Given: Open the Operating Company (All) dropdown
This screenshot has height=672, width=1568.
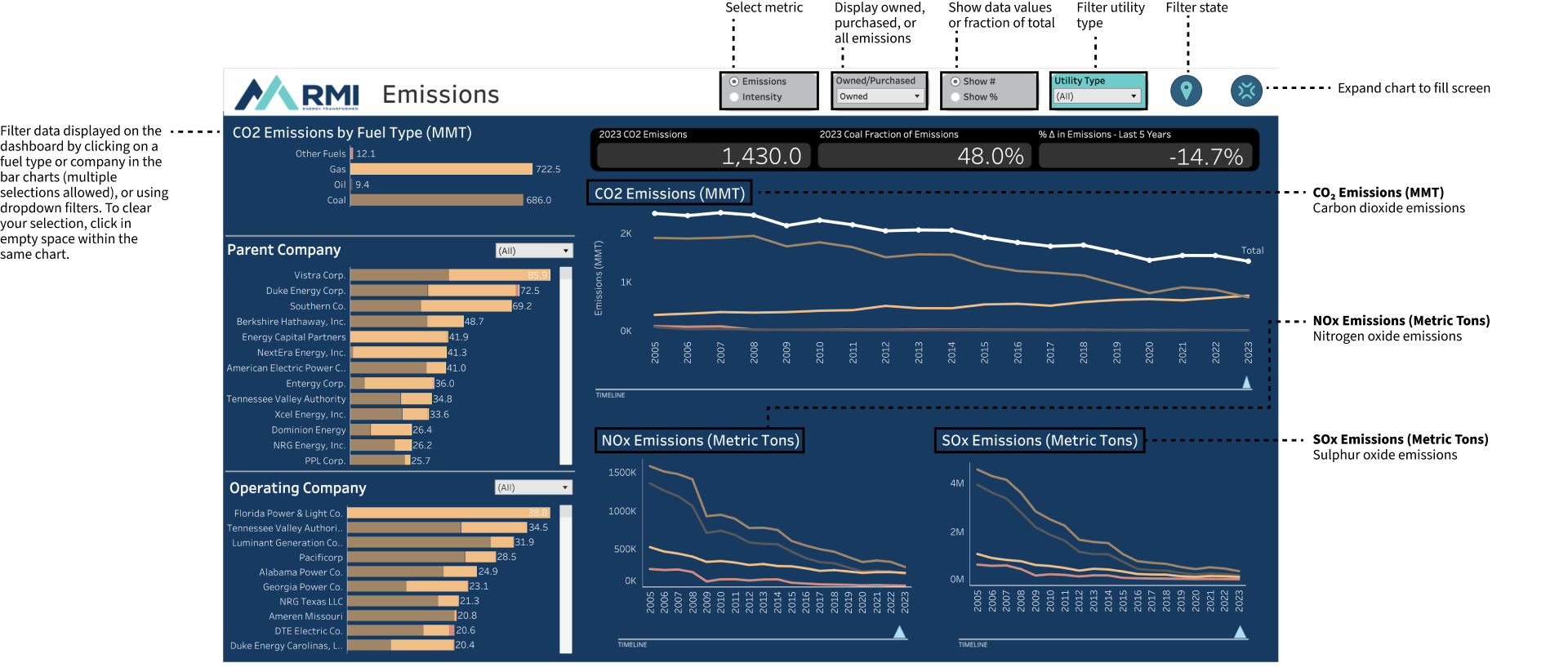Looking at the screenshot, I should coord(533,487).
